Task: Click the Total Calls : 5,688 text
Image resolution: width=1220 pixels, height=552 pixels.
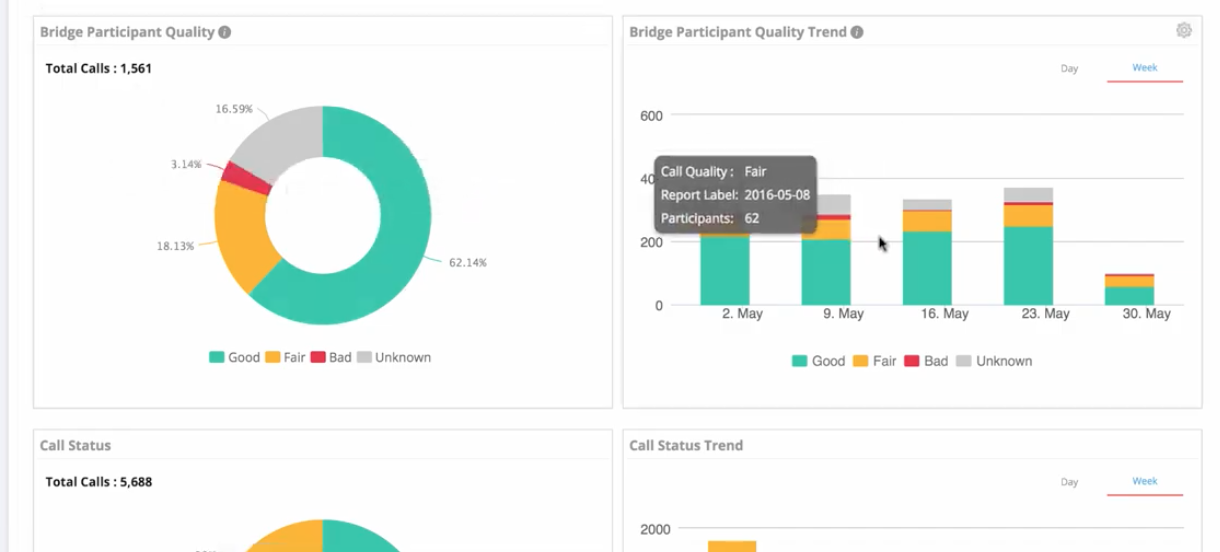Action: point(99,482)
